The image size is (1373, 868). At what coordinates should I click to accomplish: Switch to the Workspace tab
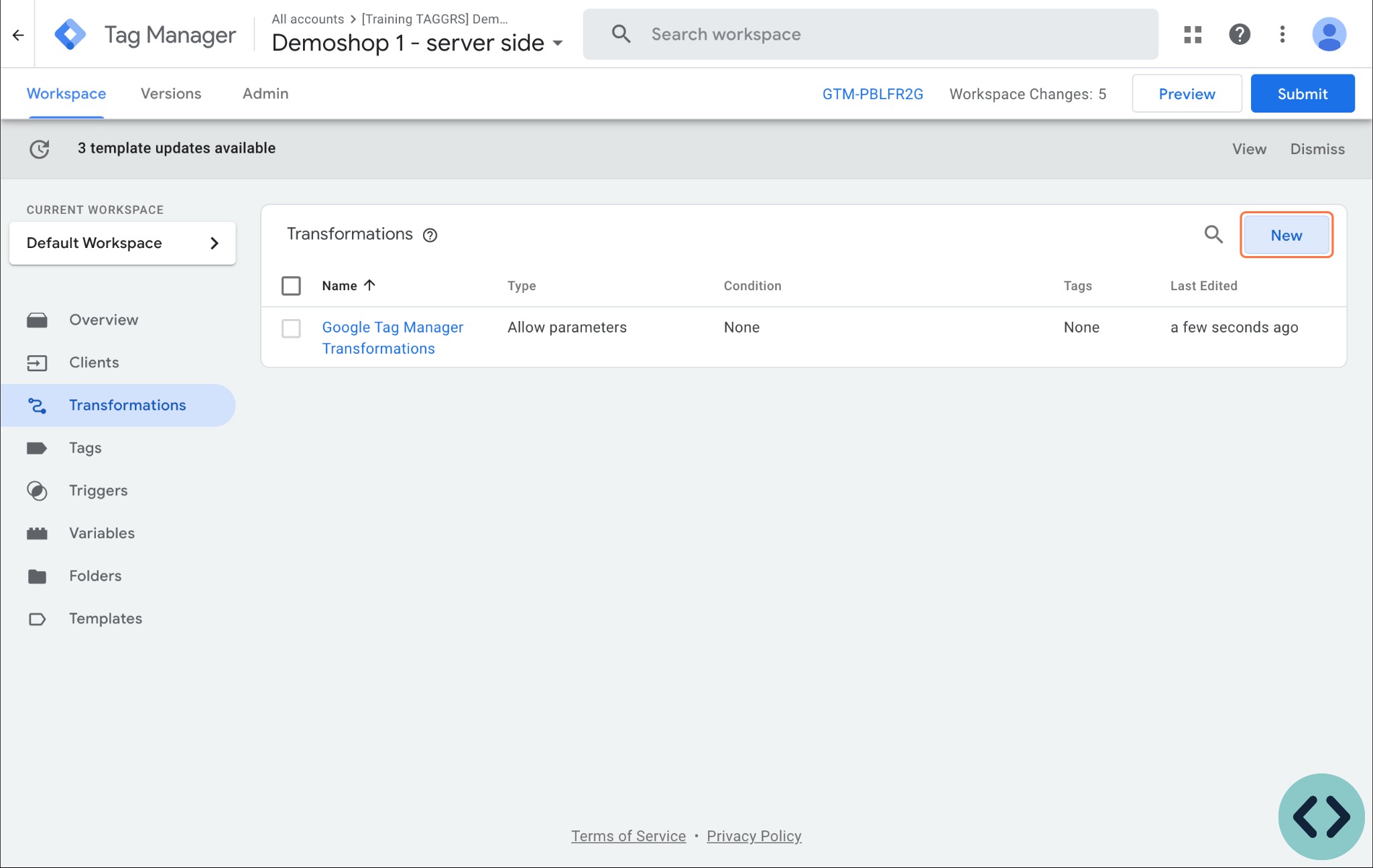click(x=66, y=94)
